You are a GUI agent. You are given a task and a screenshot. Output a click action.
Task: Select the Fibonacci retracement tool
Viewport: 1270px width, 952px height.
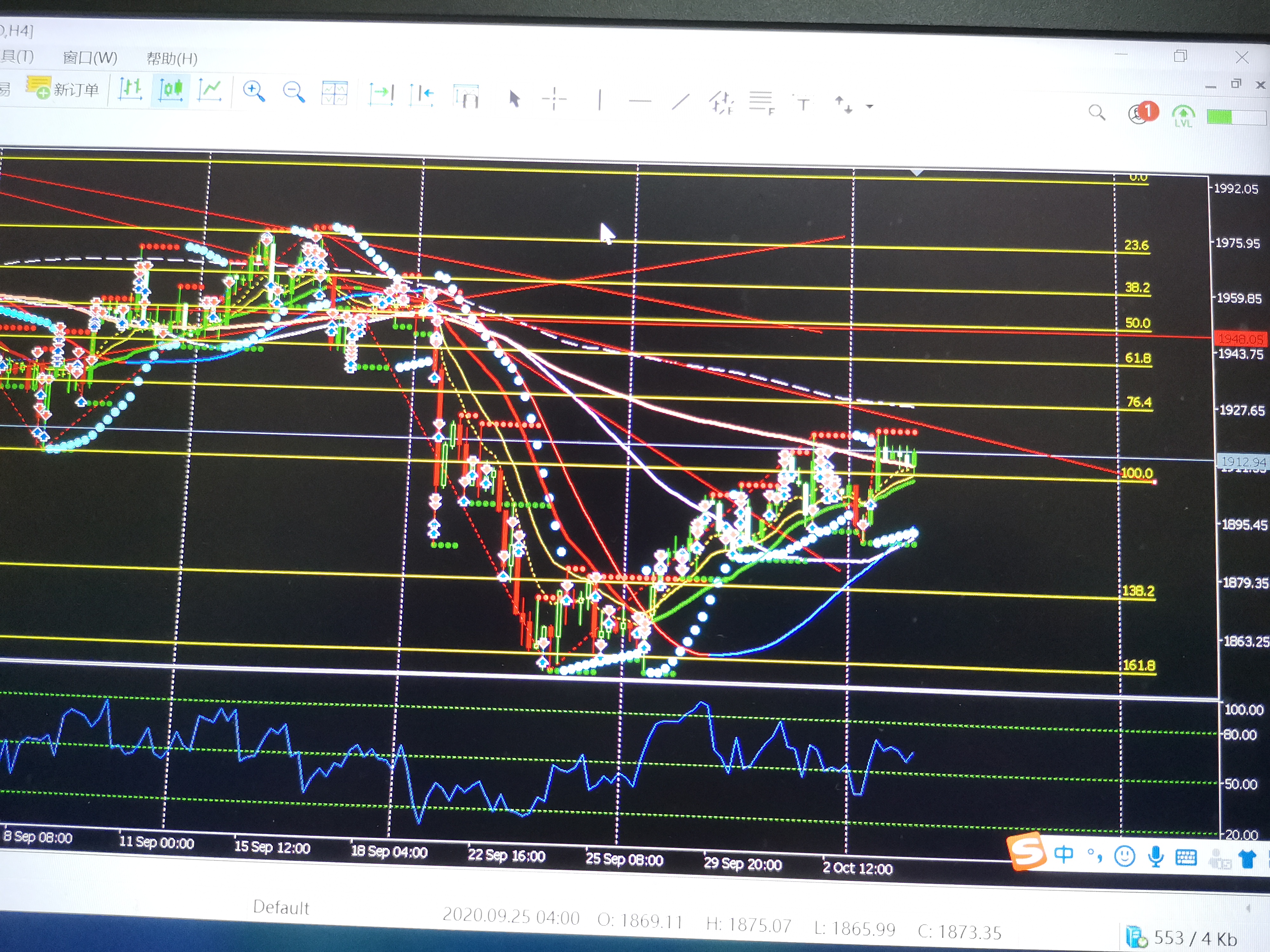(x=762, y=103)
